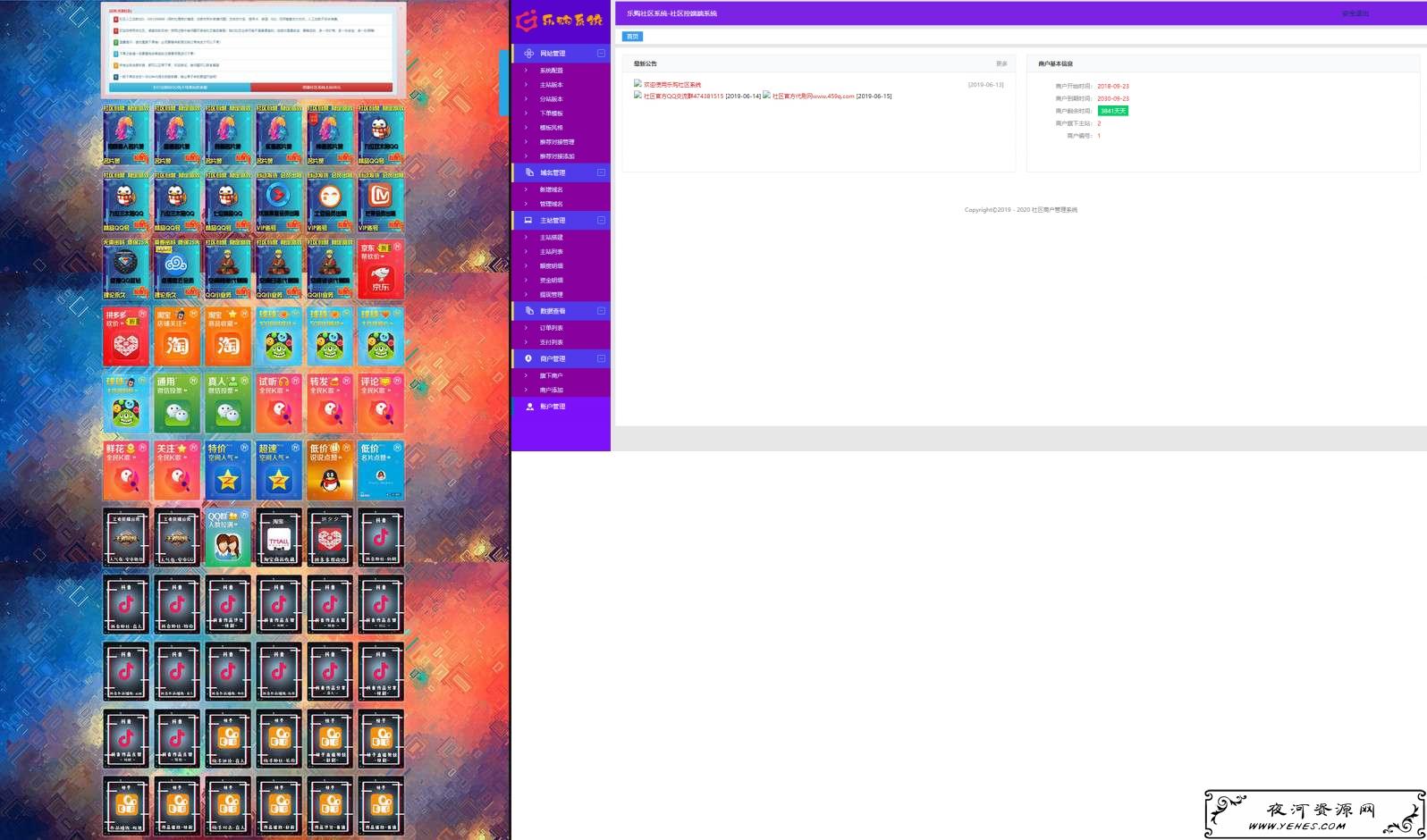Click the red button below the notice list
Viewport: 1427px width, 840px height.
(x=321, y=88)
